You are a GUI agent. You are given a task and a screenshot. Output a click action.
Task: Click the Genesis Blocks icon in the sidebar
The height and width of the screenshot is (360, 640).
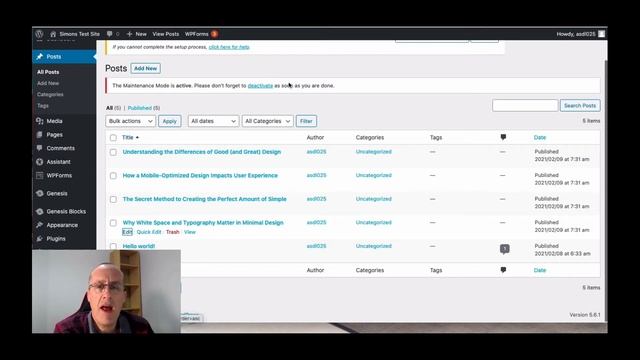pyautogui.click(x=40, y=211)
